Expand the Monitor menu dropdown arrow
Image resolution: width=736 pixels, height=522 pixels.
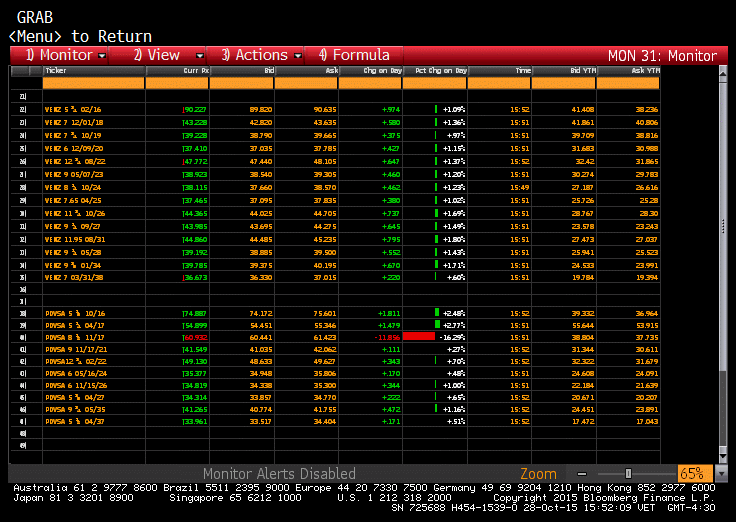click(x=102, y=56)
